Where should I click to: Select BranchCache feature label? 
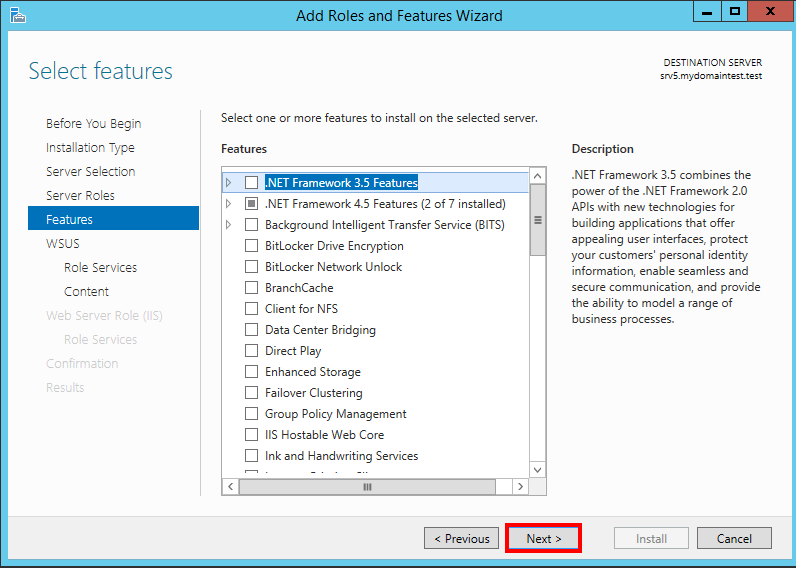point(299,288)
